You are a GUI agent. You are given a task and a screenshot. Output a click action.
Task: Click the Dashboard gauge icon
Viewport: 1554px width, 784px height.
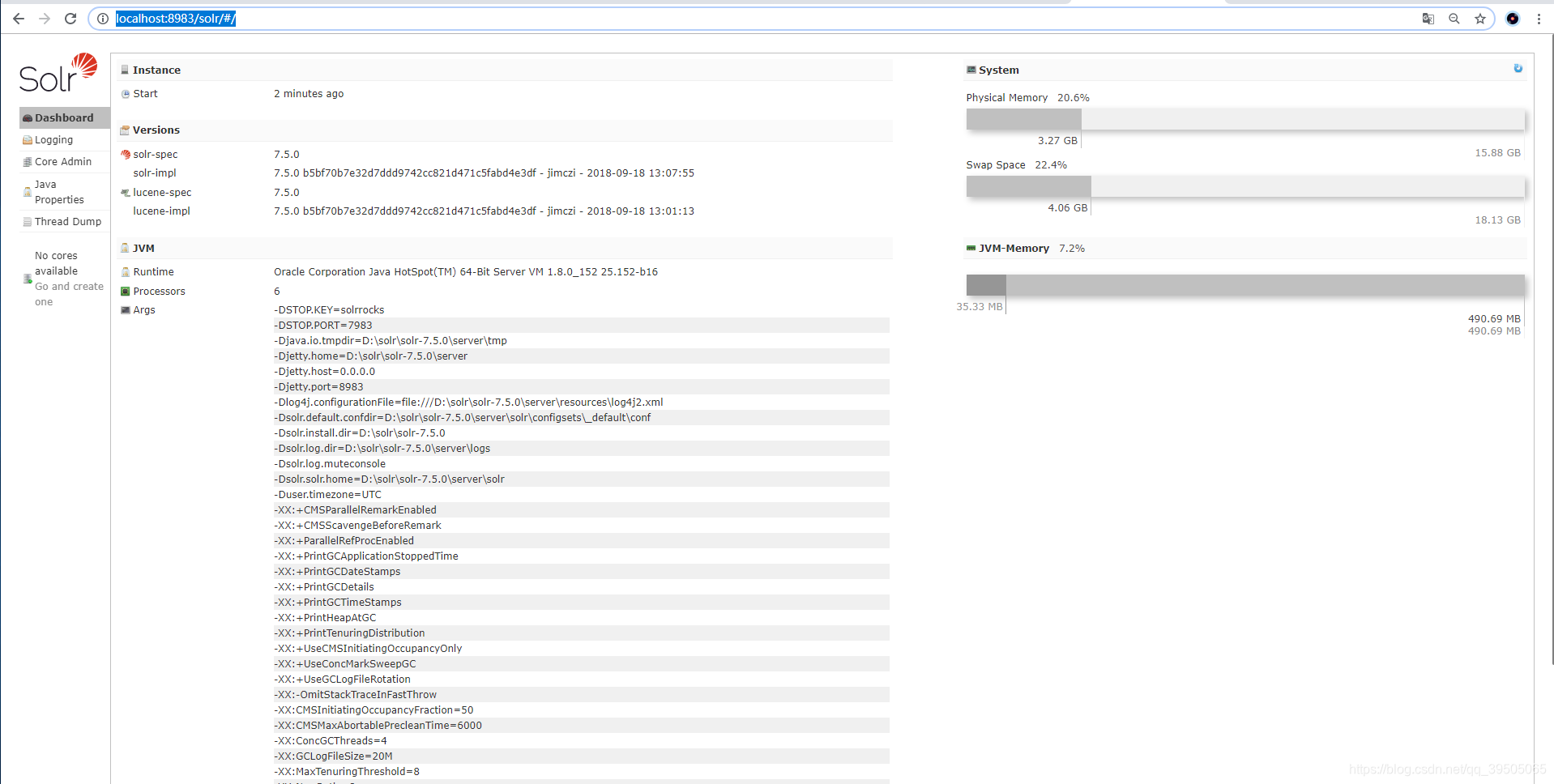coord(28,118)
